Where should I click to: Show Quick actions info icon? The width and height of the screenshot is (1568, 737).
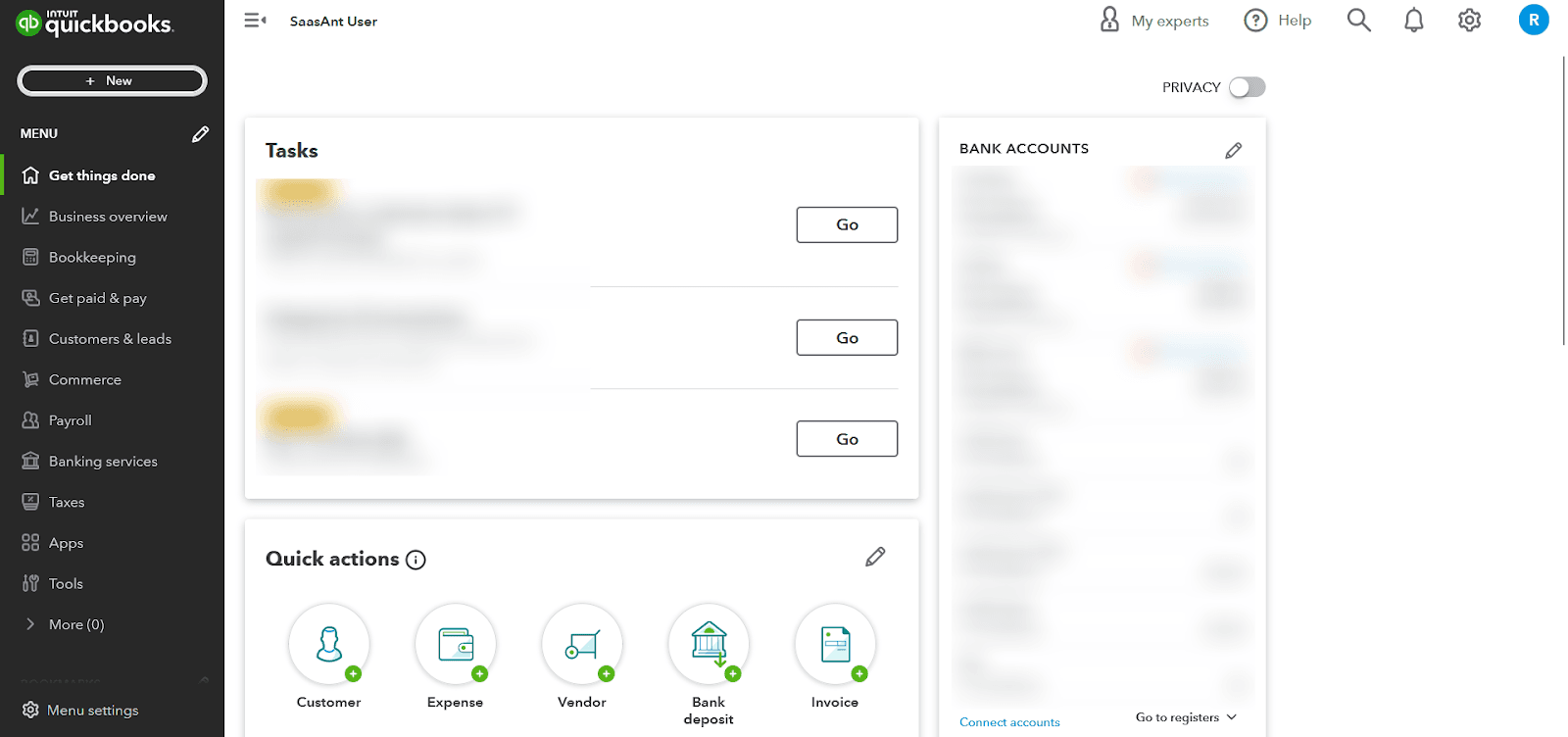pyautogui.click(x=416, y=560)
